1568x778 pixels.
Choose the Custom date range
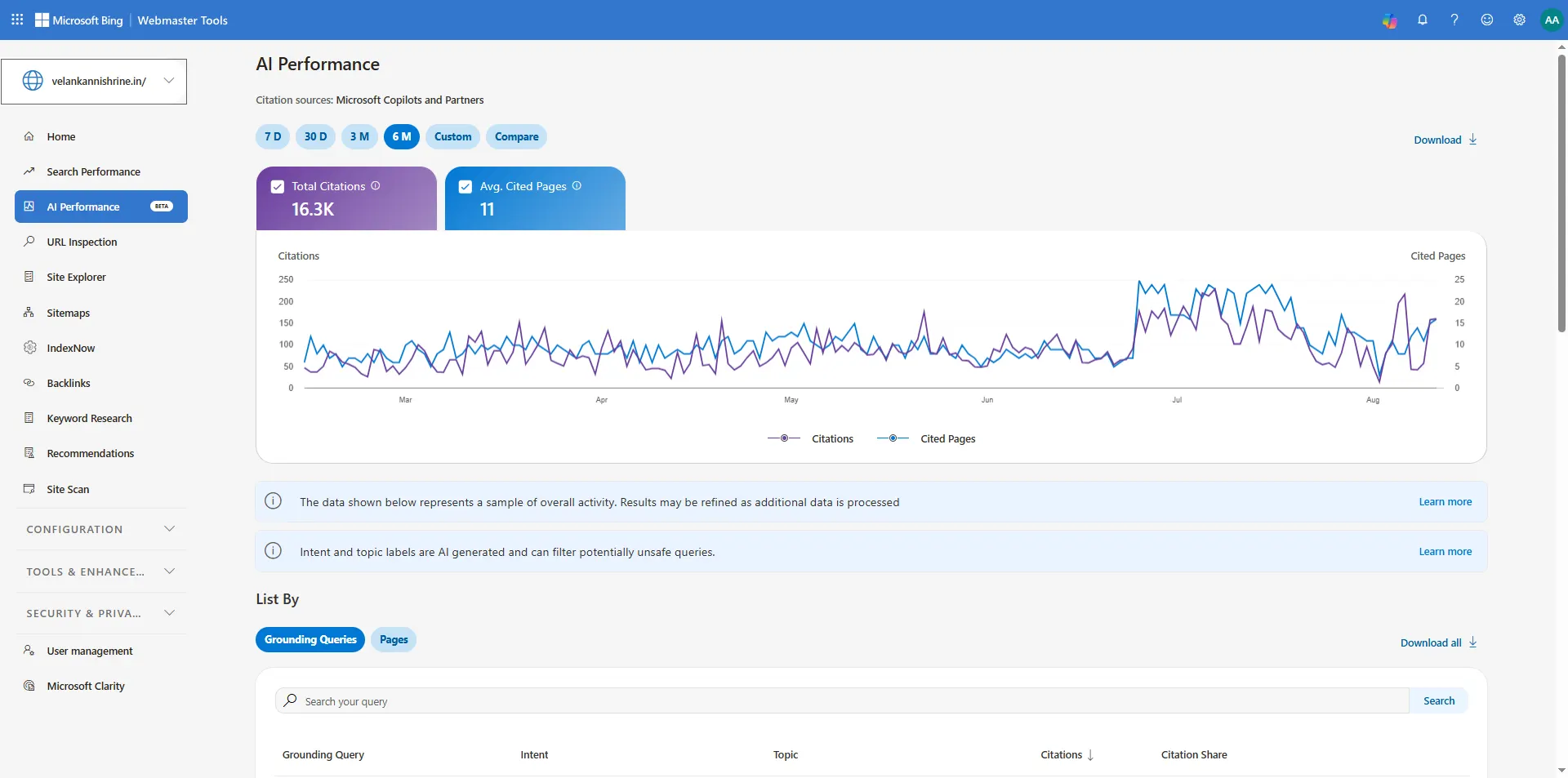tap(453, 136)
